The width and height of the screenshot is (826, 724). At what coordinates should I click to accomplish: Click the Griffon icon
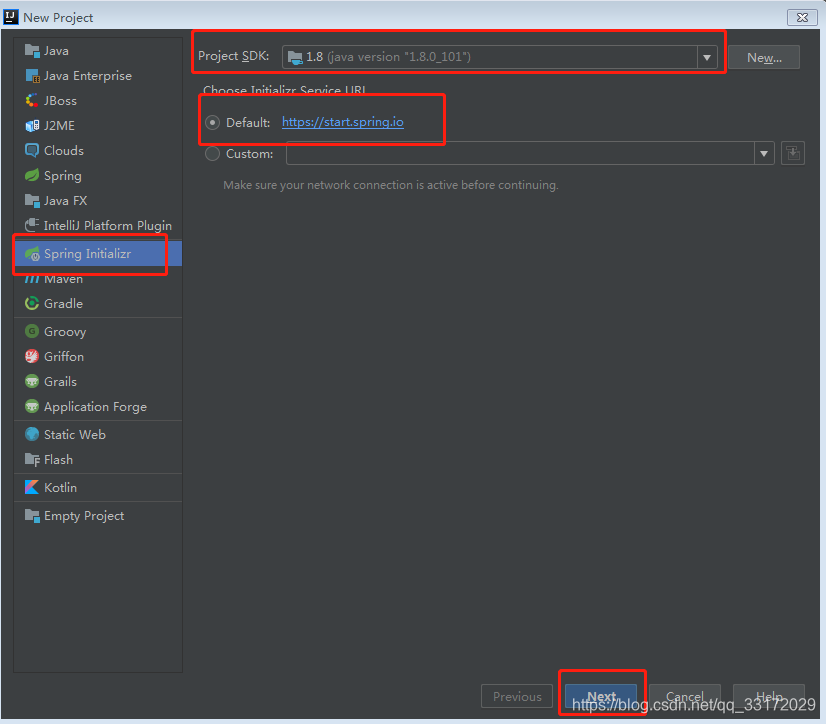(x=32, y=357)
